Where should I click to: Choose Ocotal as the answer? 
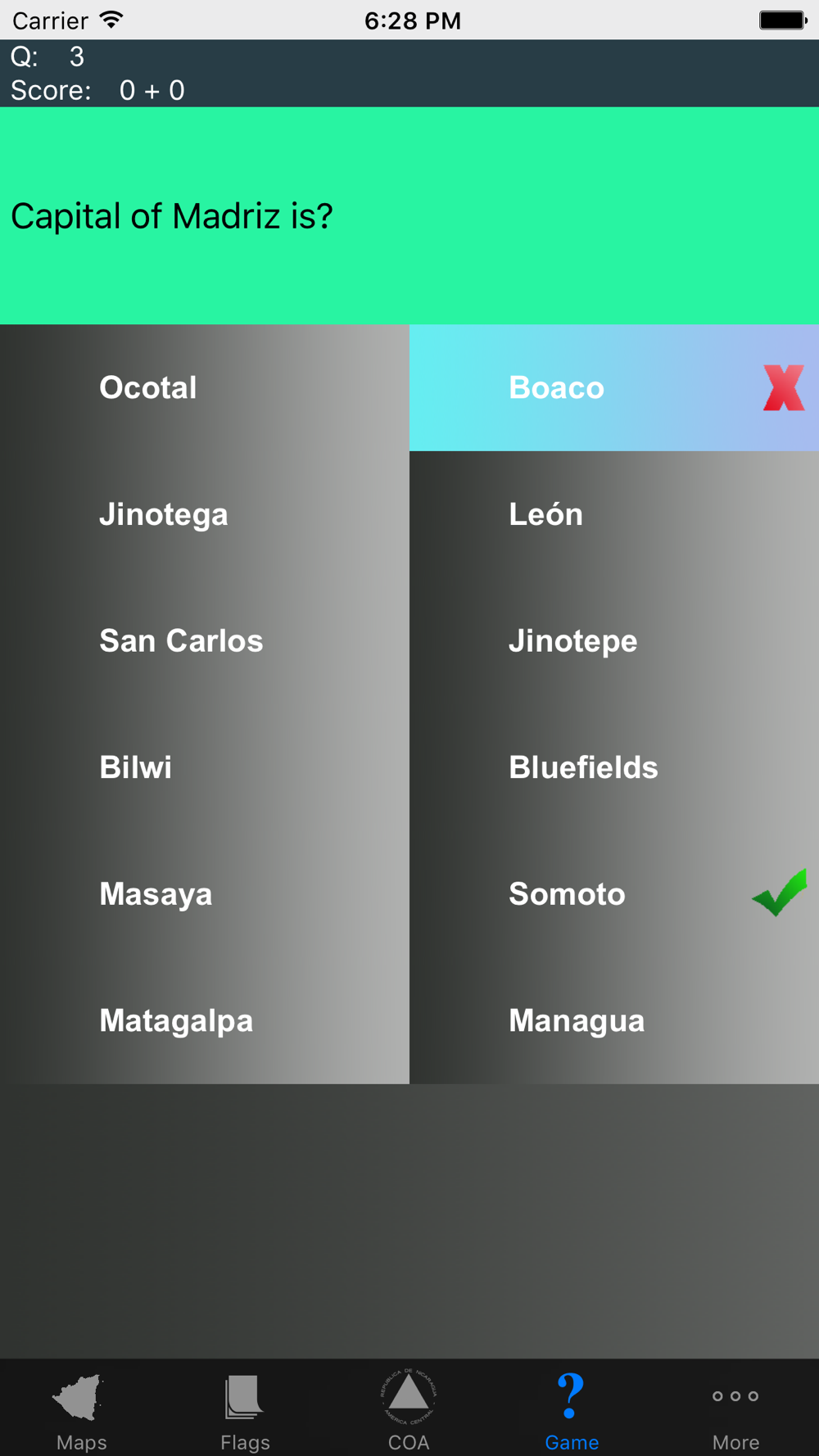coord(205,387)
